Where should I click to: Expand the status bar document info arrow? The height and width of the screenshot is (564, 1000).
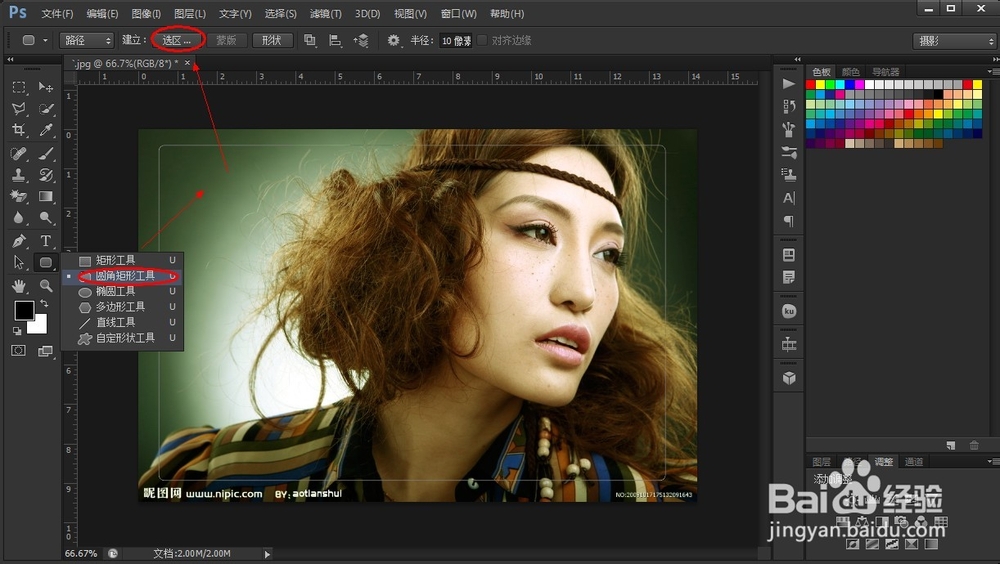coord(267,553)
